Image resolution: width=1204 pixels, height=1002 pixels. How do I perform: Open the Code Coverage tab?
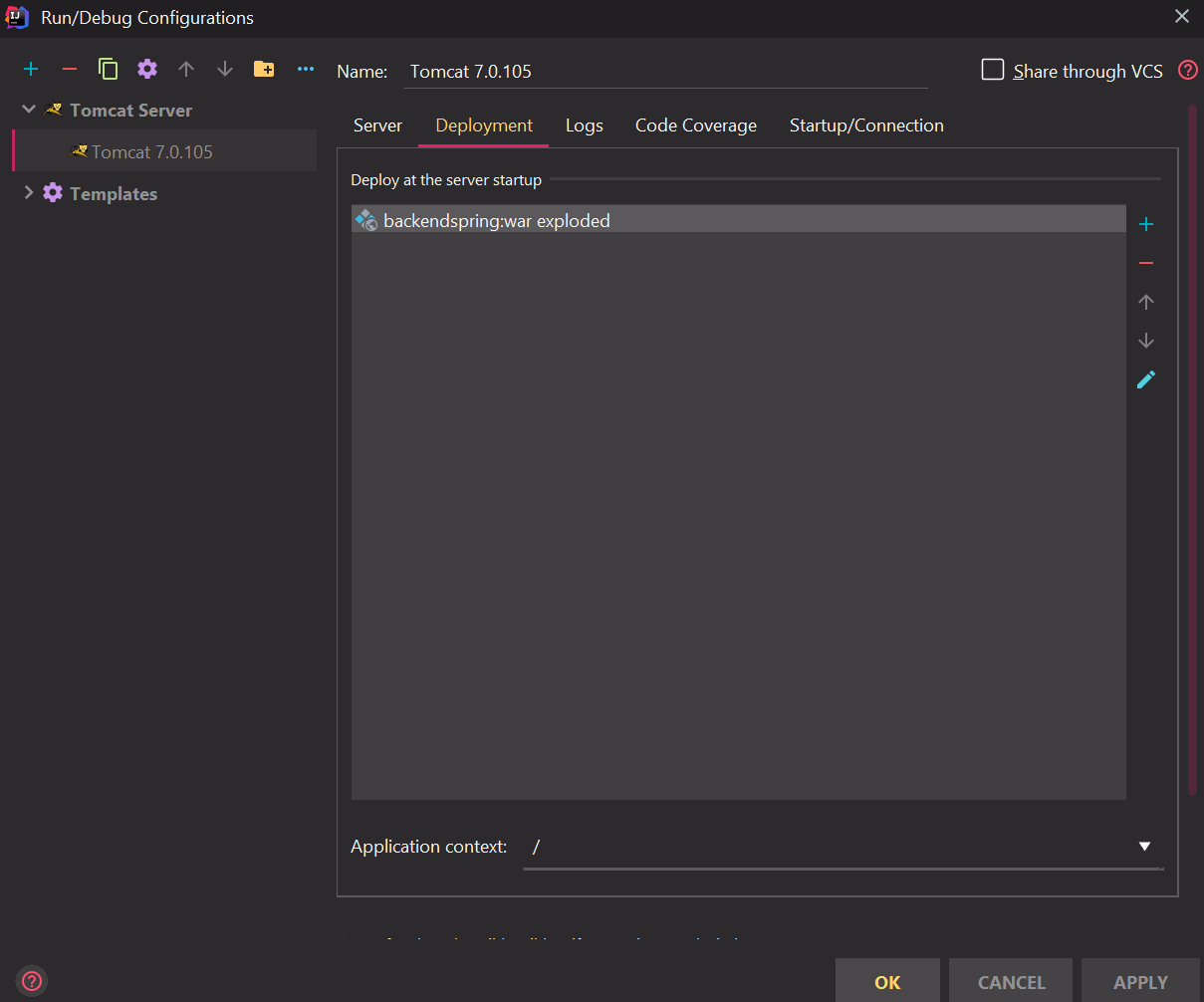tap(696, 125)
